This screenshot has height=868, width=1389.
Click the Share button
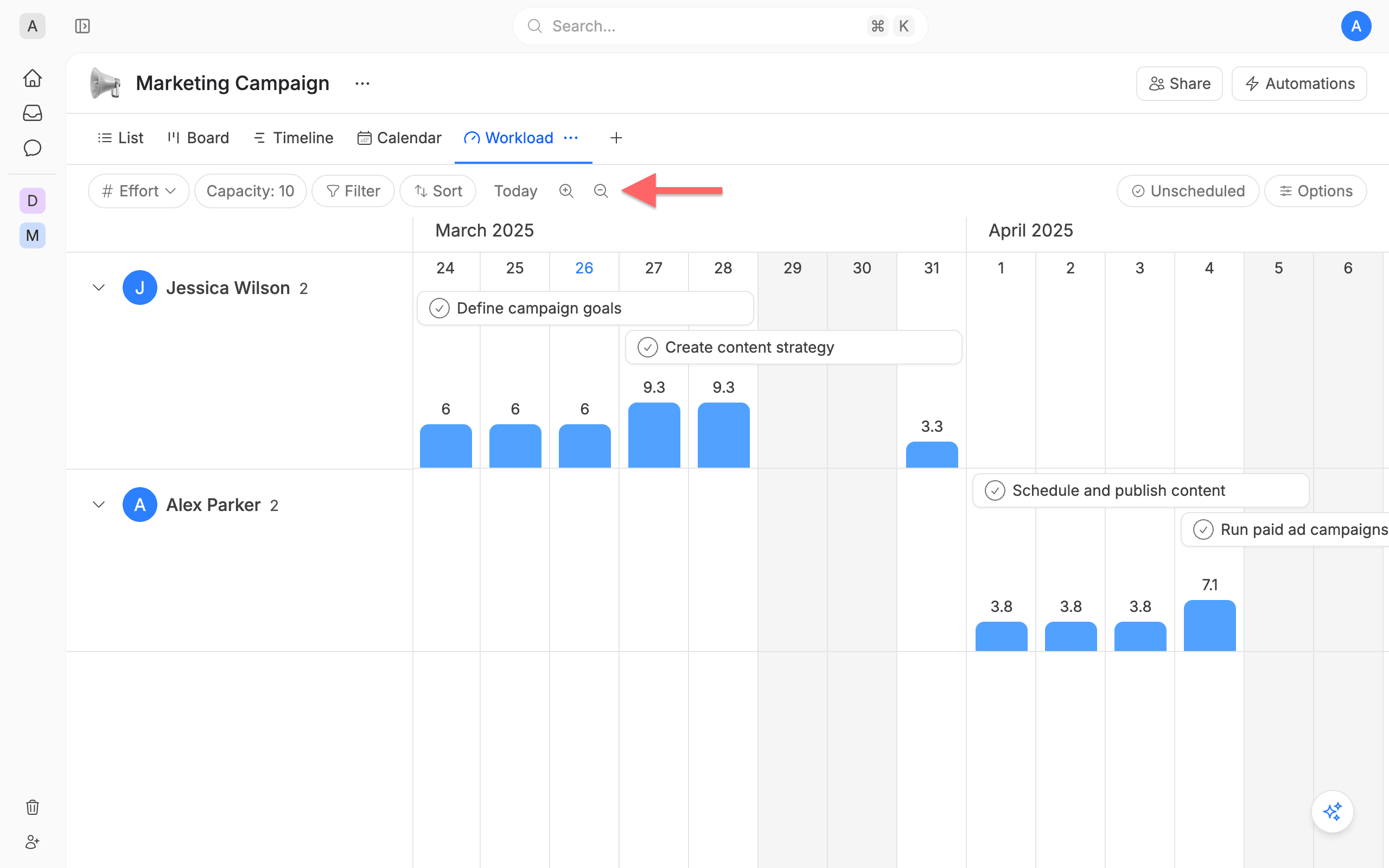pos(1179,84)
